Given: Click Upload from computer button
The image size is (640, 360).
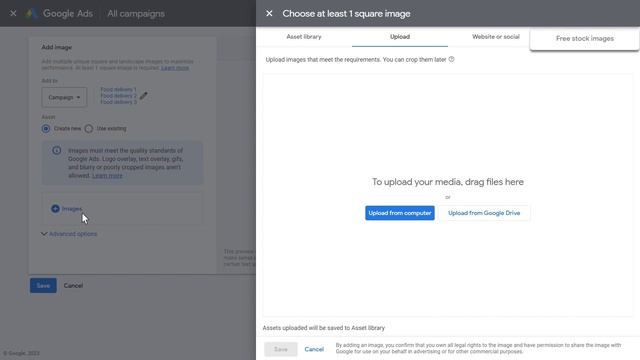Looking at the screenshot, I should tap(400, 213).
